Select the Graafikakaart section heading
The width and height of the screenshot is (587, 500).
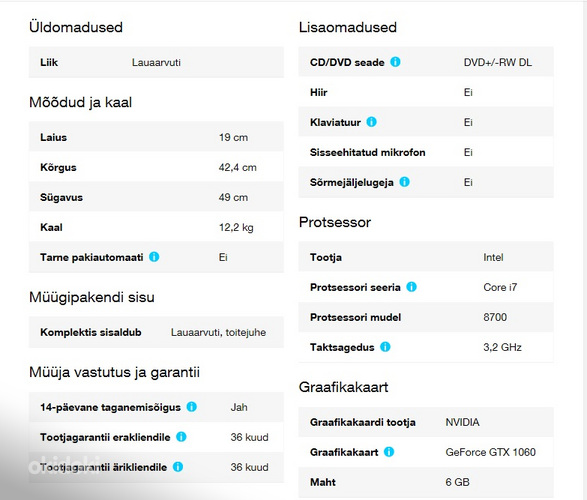(x=343, y=387)
